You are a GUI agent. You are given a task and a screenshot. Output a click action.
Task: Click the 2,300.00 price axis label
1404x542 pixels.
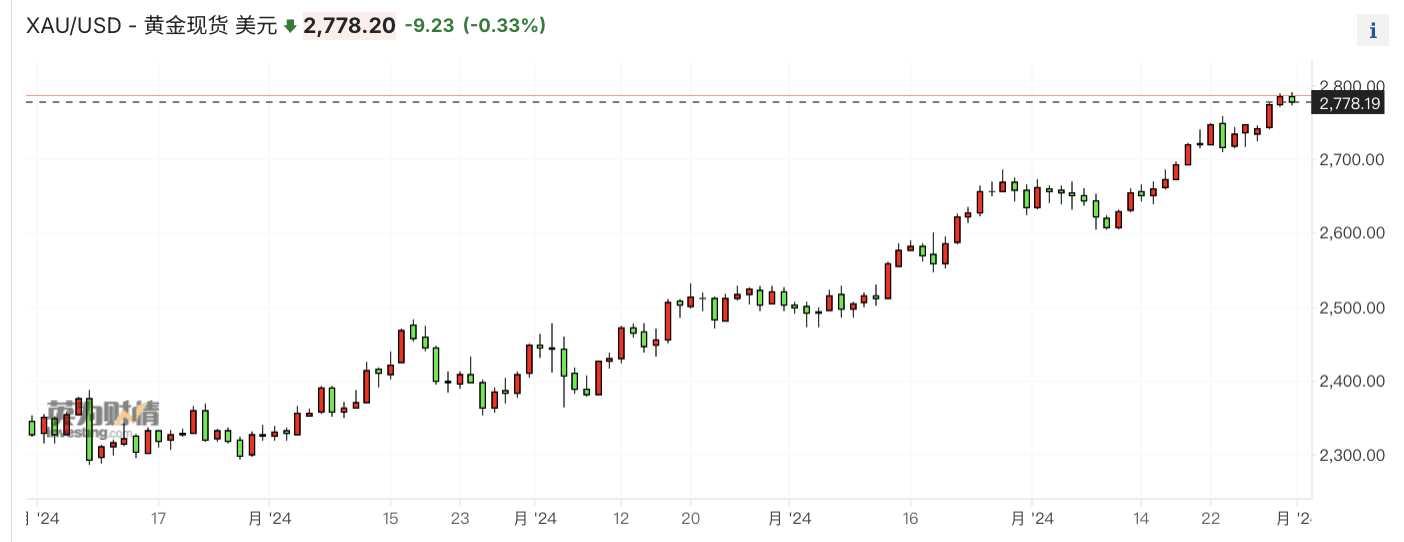(x=1351, y=455)
